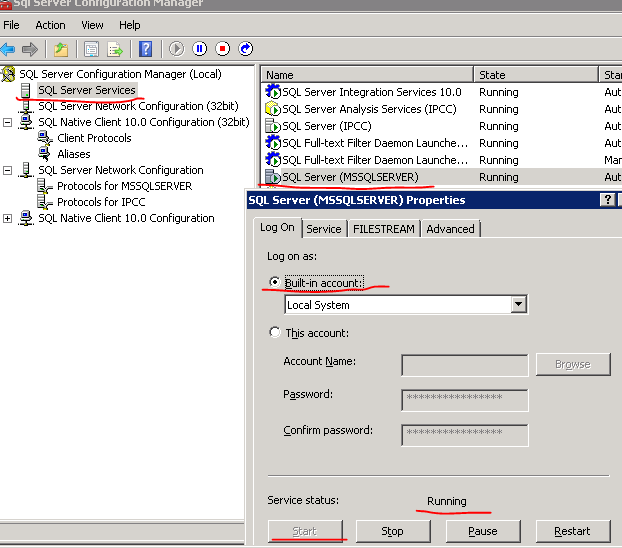Click the Export List toolbar icon
Image resolution: width=622 pixels, height=548 pixels.
115,49
